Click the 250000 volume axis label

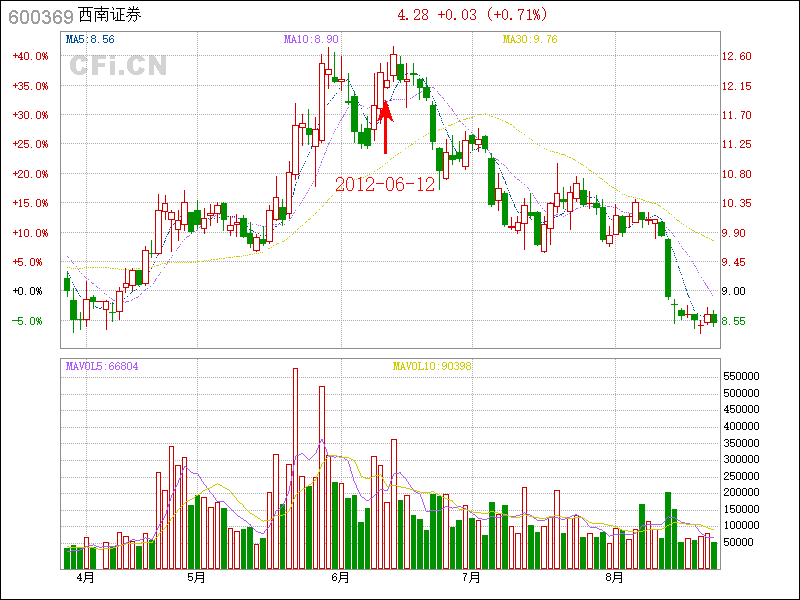point(741,476)
